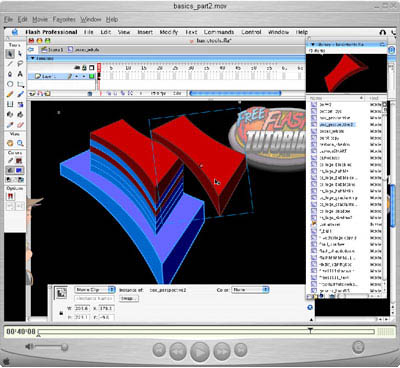The width and height of the screenshot is (400, 368).
Task: Jump to movie end button
Action: [x=240, y=350]
